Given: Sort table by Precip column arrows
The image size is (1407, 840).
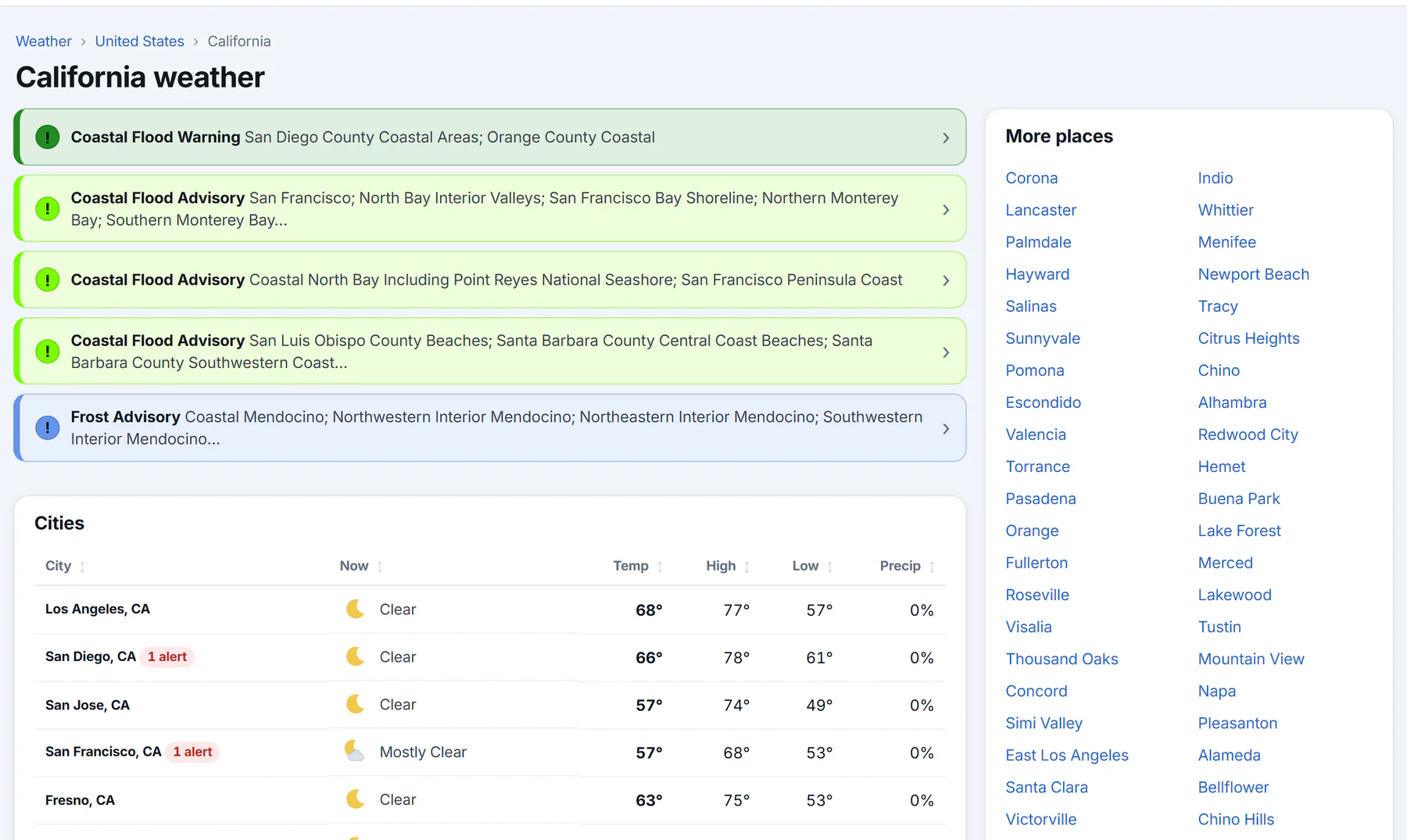Looking at the screenshot, I should tap(932, 567).
